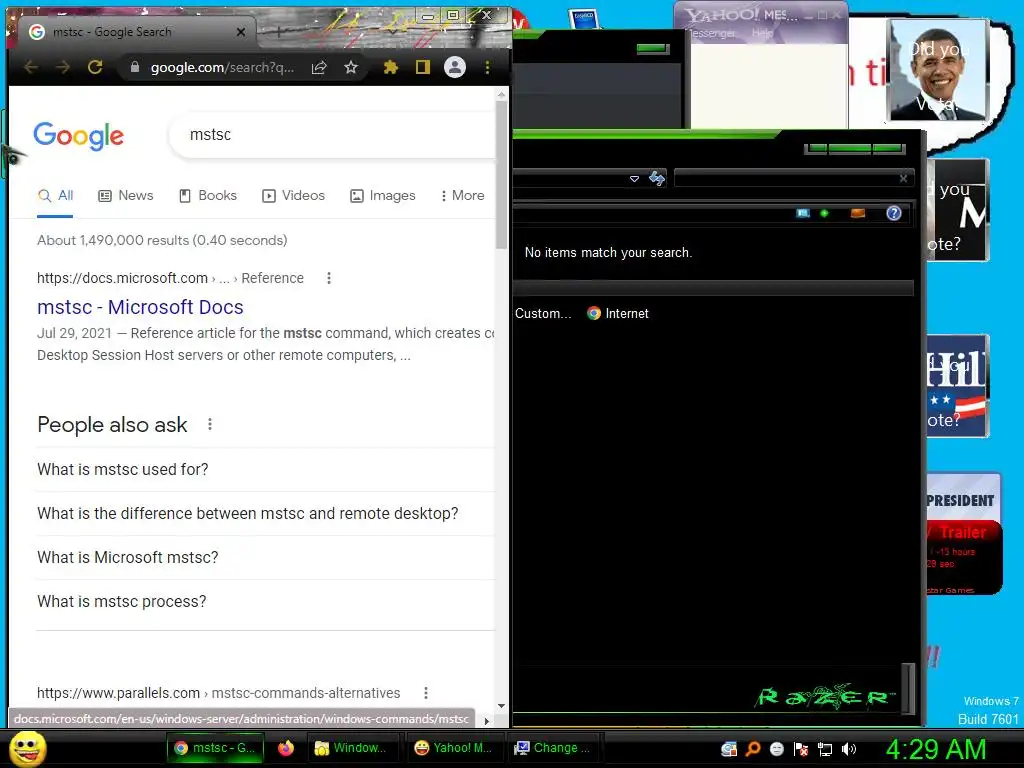1024x768 pixels.
Task: Open Chrome's three-dot menu
Action: tap(487, 67)
